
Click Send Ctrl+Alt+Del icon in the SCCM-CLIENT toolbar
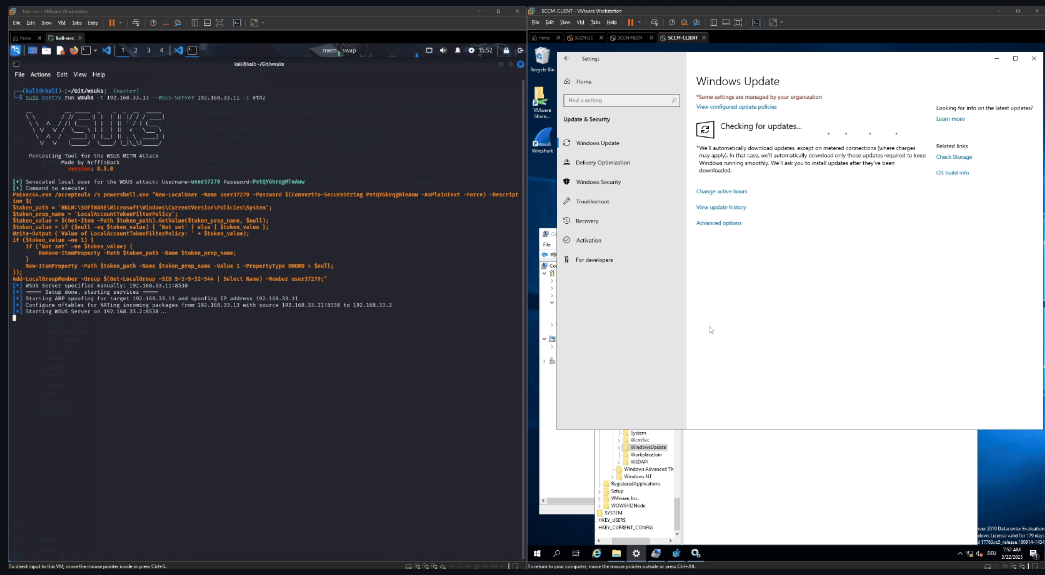click(654, 22)
